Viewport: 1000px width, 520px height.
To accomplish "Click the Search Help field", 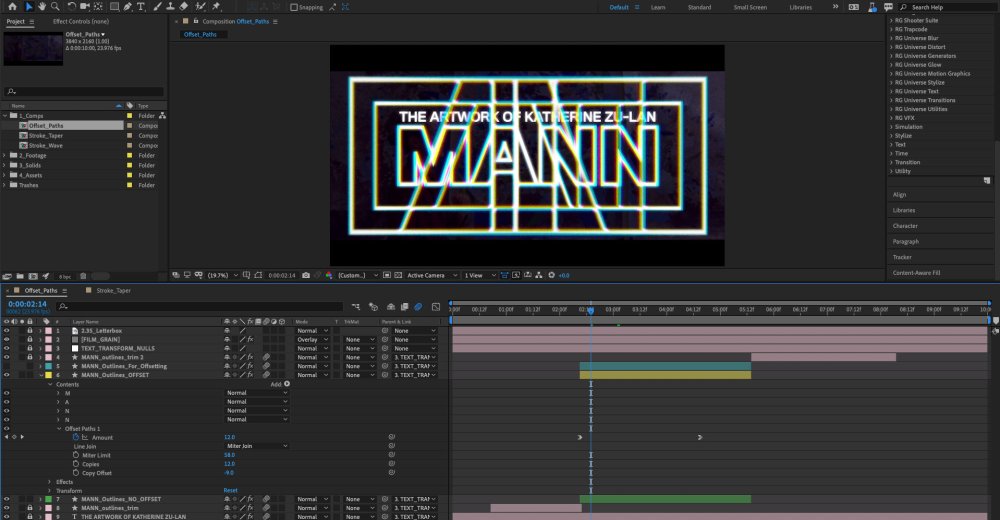I will point(946,7).
